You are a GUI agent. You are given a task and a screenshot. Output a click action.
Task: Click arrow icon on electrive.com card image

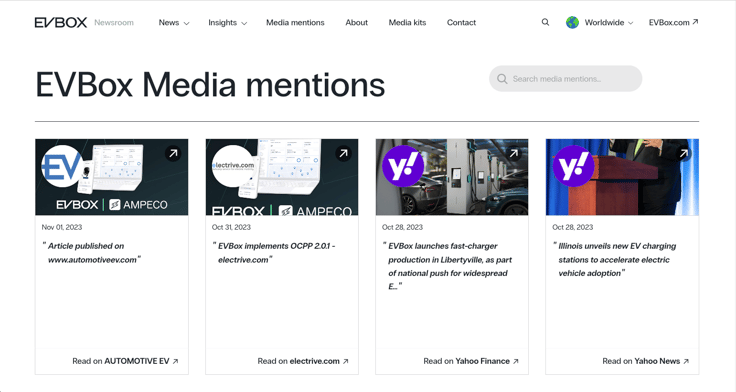tap(344, 153)
